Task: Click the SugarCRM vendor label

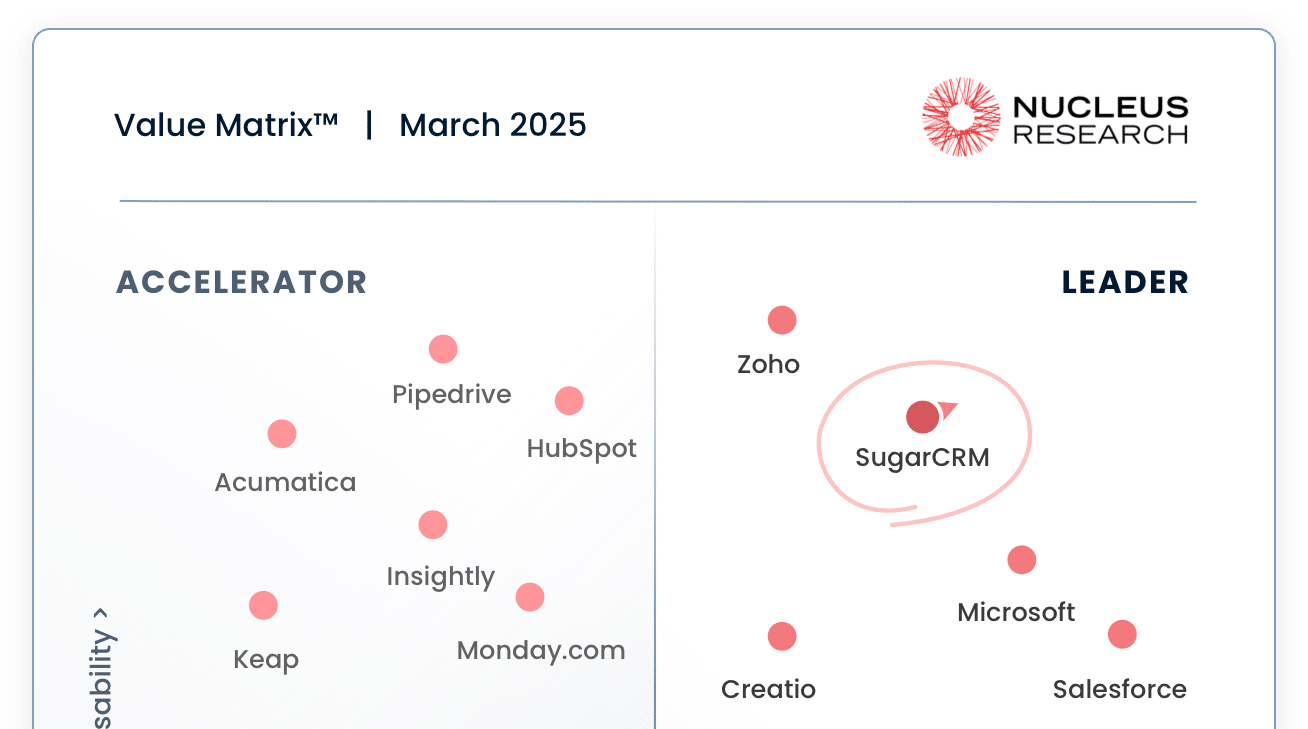Action: [922, 458]
